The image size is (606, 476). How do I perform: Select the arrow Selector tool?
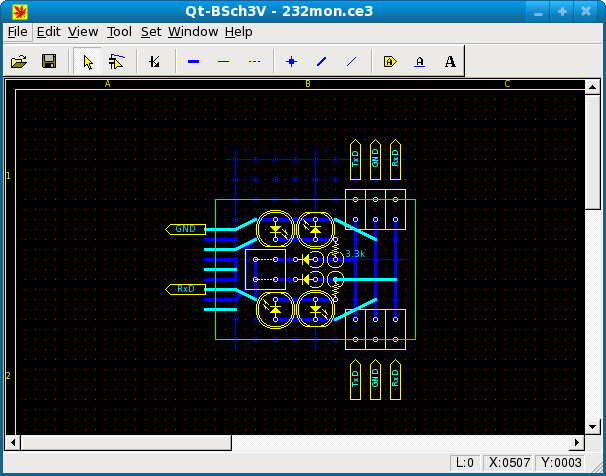pos(88,62)
